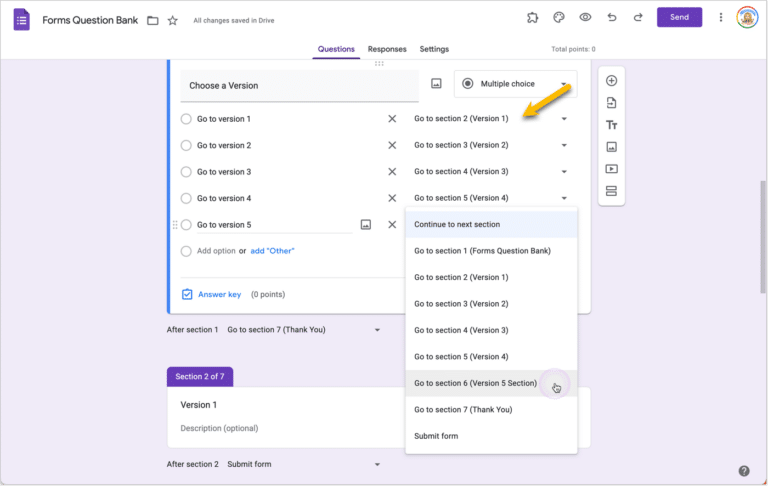Switch to the Settings tab
The image size is (768, 486).
click(434, 49)
